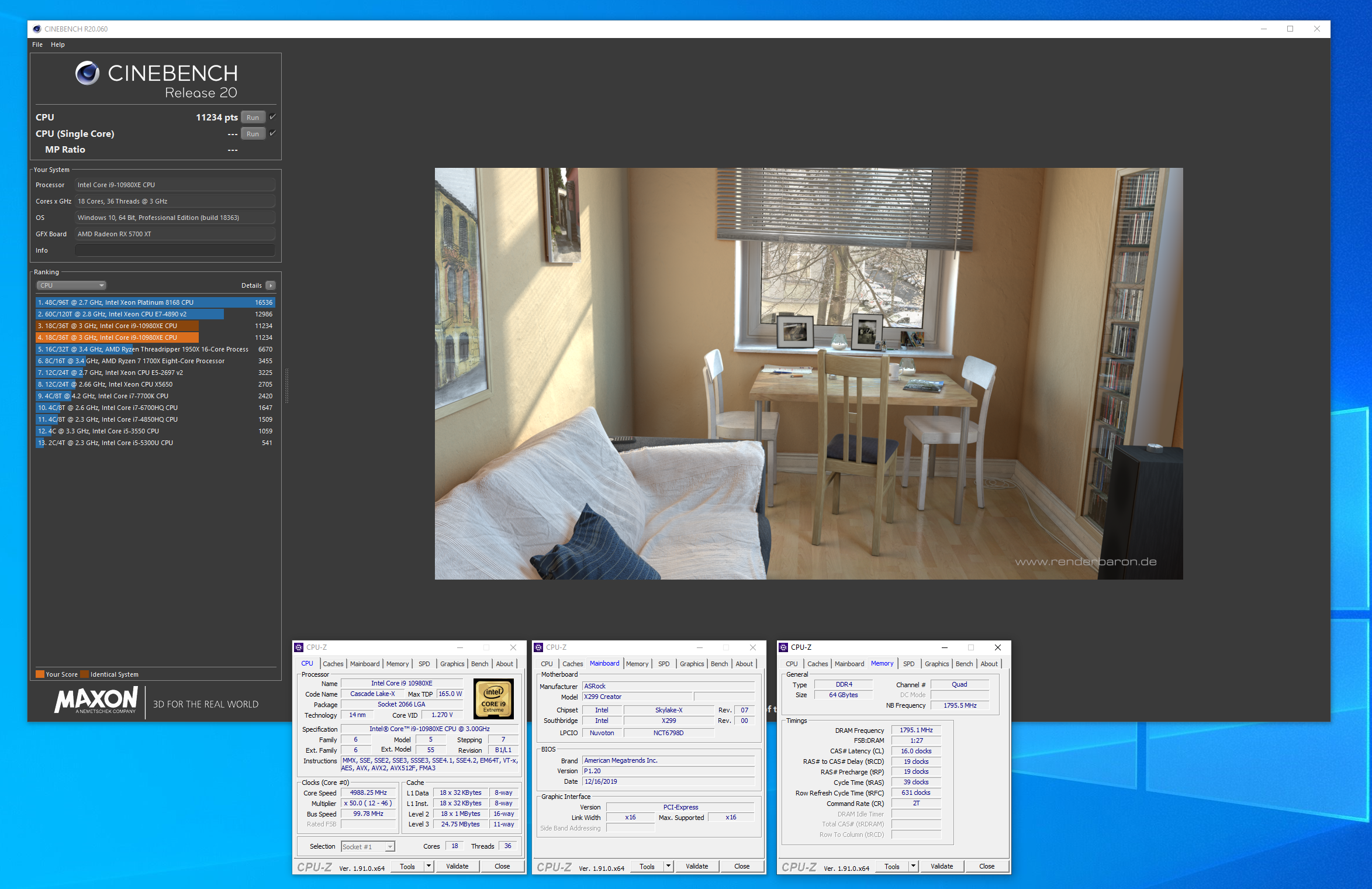Click the X299 Creator model field
The width and height of the screenshot is (1372, 889).
pos(637,697)
